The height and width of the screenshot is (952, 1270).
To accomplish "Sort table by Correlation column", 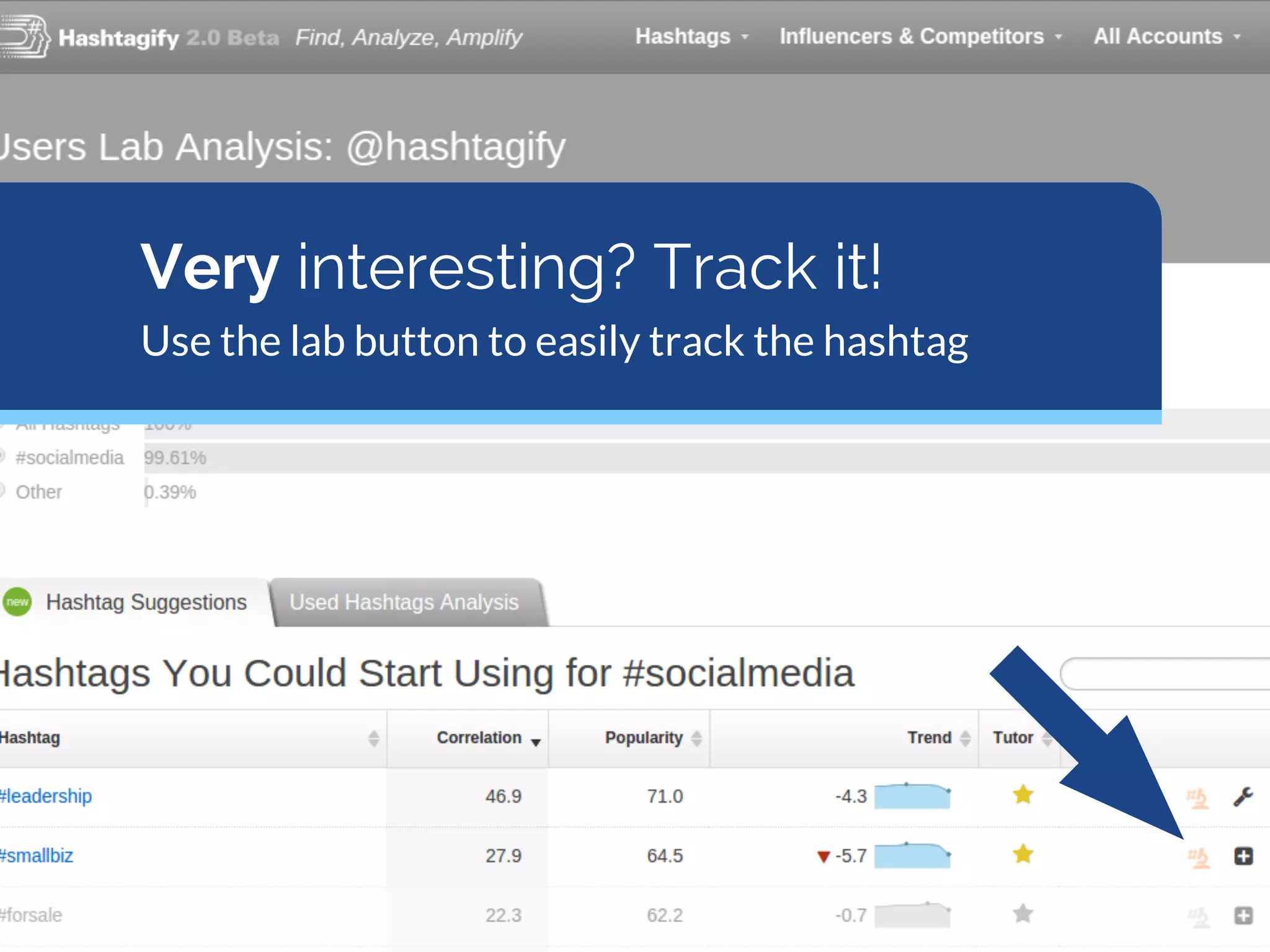I will [468, 738].
